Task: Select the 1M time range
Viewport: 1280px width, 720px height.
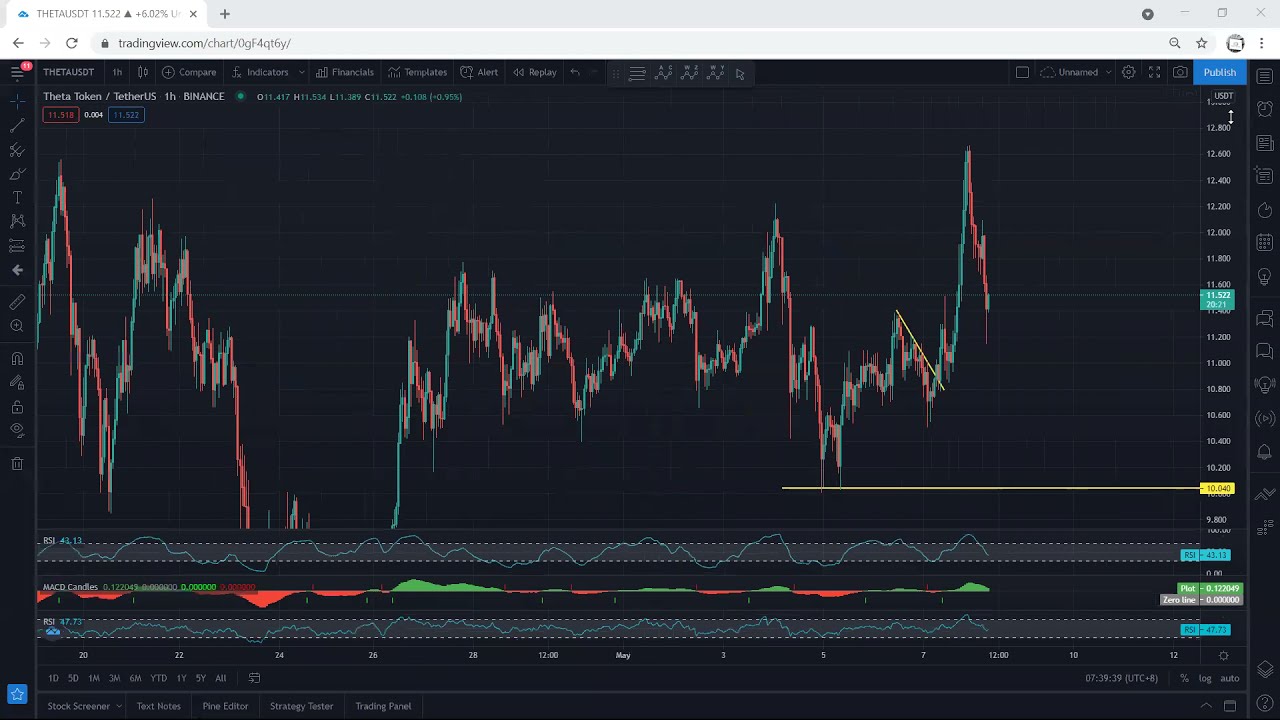Action: pos(94,678)
